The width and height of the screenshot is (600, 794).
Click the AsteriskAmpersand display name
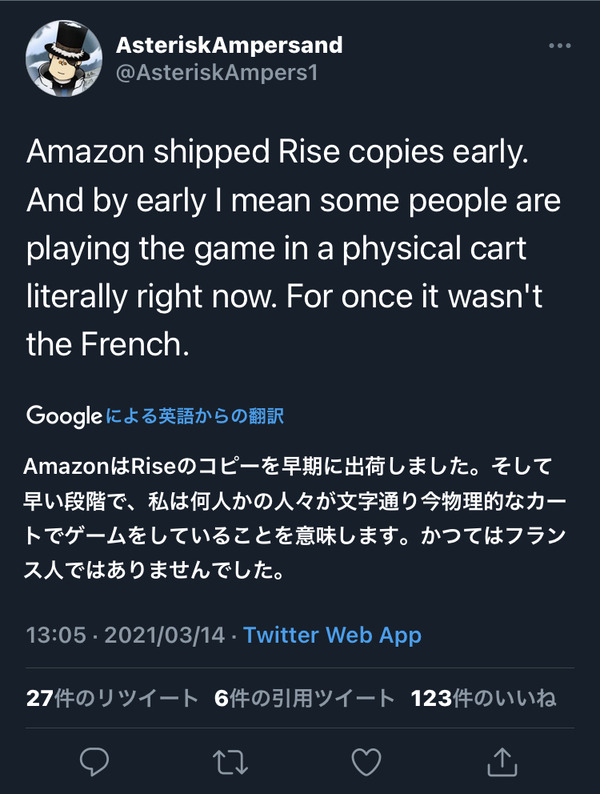[x=229, y=45]
